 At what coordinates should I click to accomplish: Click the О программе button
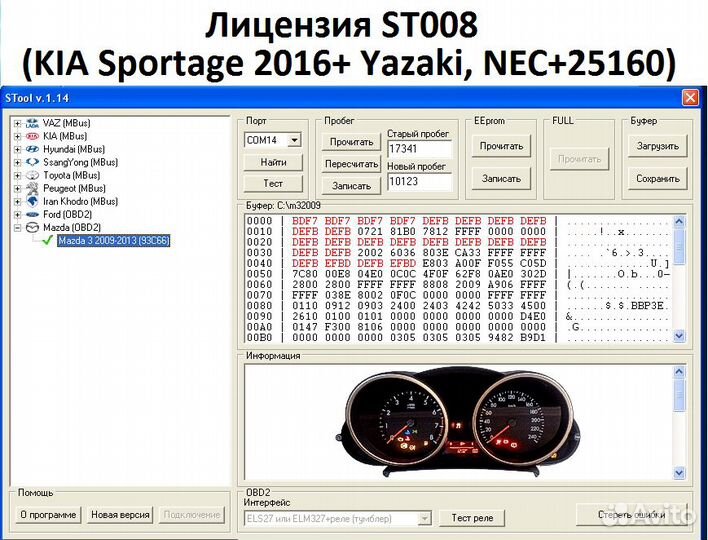[x=48, y=515]
